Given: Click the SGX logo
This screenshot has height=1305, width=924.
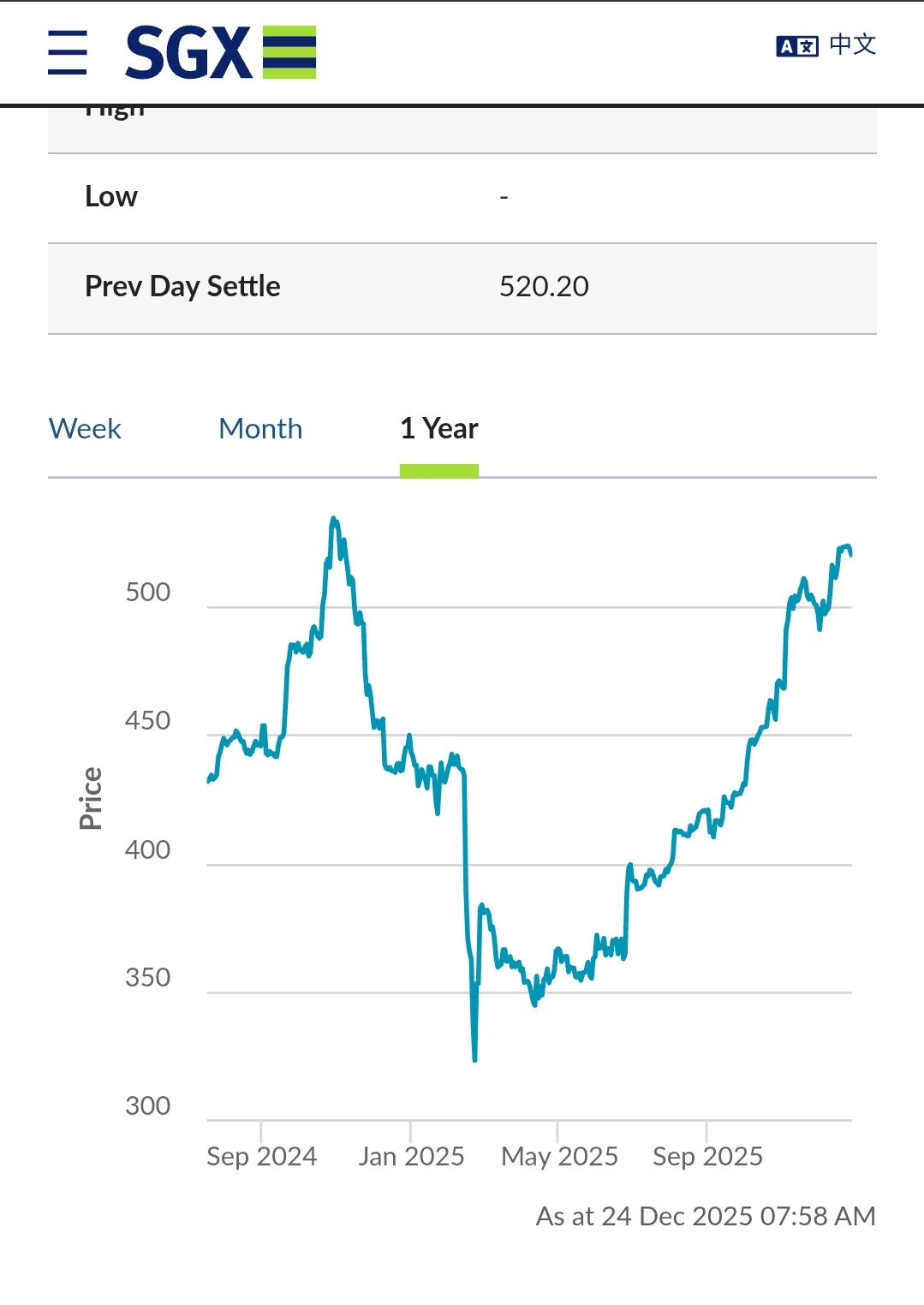Looking at the screenshot, I should coord(220,52).
